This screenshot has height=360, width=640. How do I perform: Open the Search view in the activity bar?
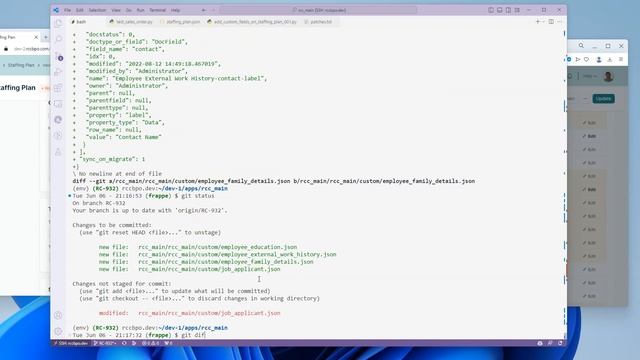point(58,40)
